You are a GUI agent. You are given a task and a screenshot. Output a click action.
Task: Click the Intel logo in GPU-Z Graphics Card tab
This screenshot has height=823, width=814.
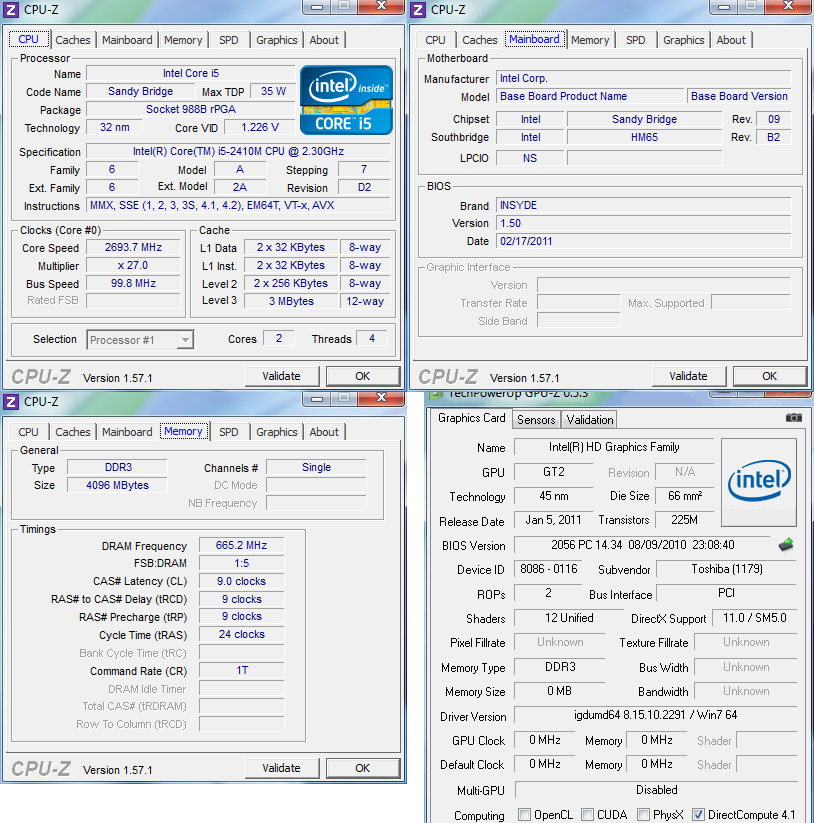[x=758, y=484]
